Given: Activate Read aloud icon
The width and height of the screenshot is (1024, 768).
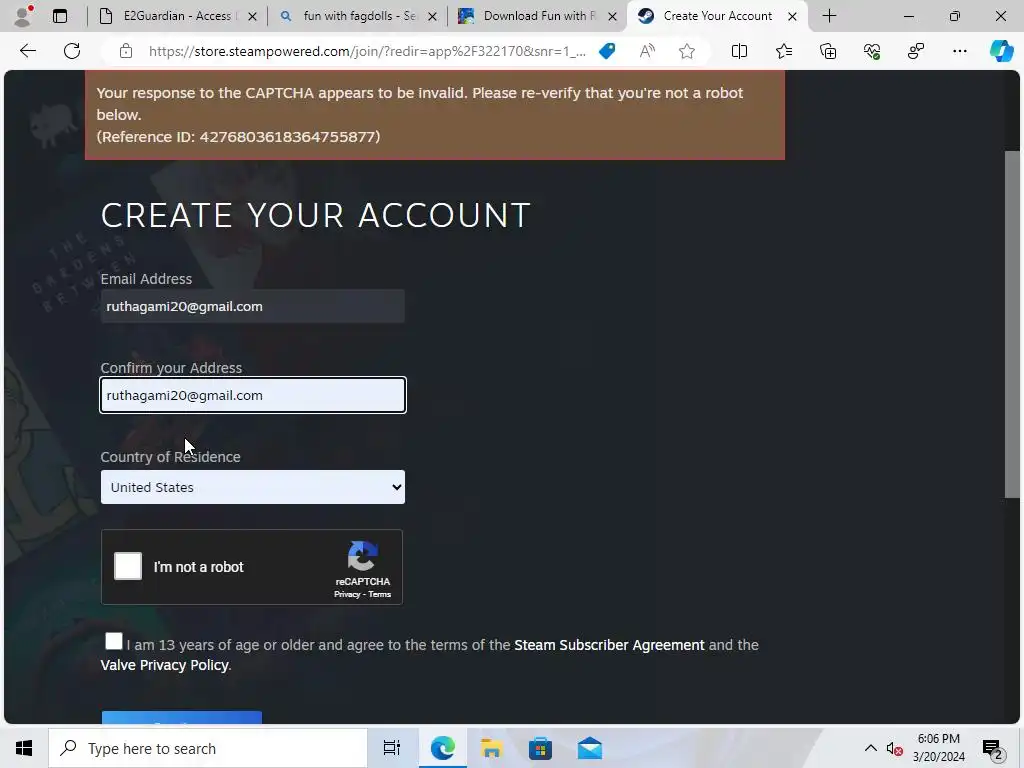Looking at the screenshot, I should pyautogui.click(x=647, y=51).
